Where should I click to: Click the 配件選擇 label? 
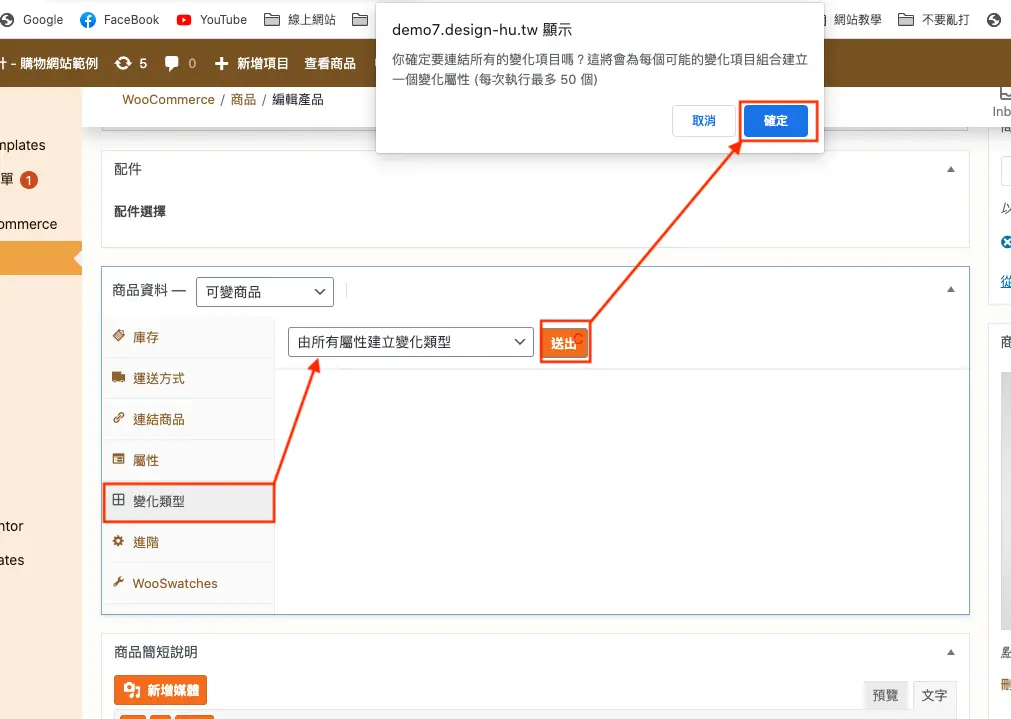(140, 212)
